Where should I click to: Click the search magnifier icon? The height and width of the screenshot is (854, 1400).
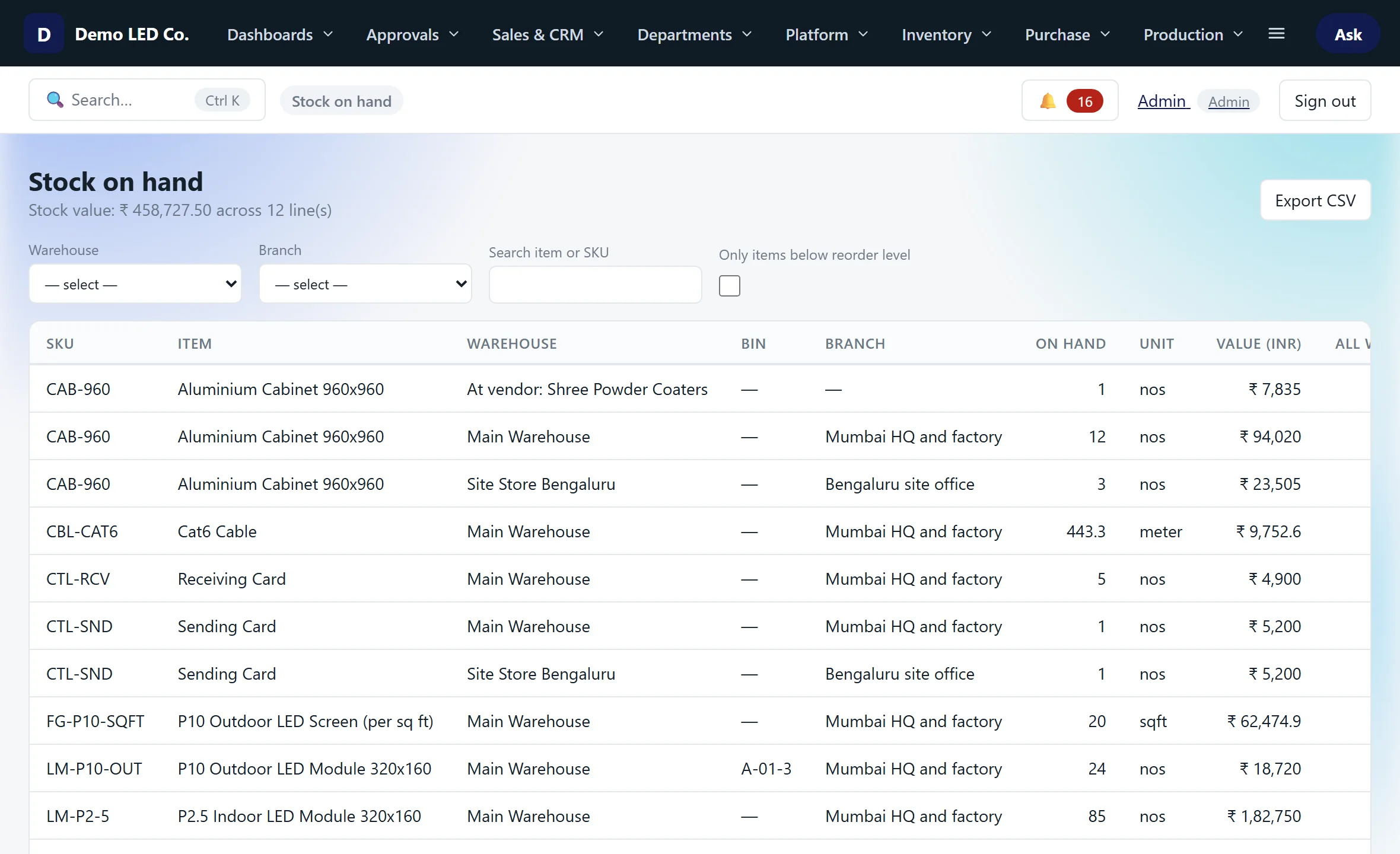55,100
